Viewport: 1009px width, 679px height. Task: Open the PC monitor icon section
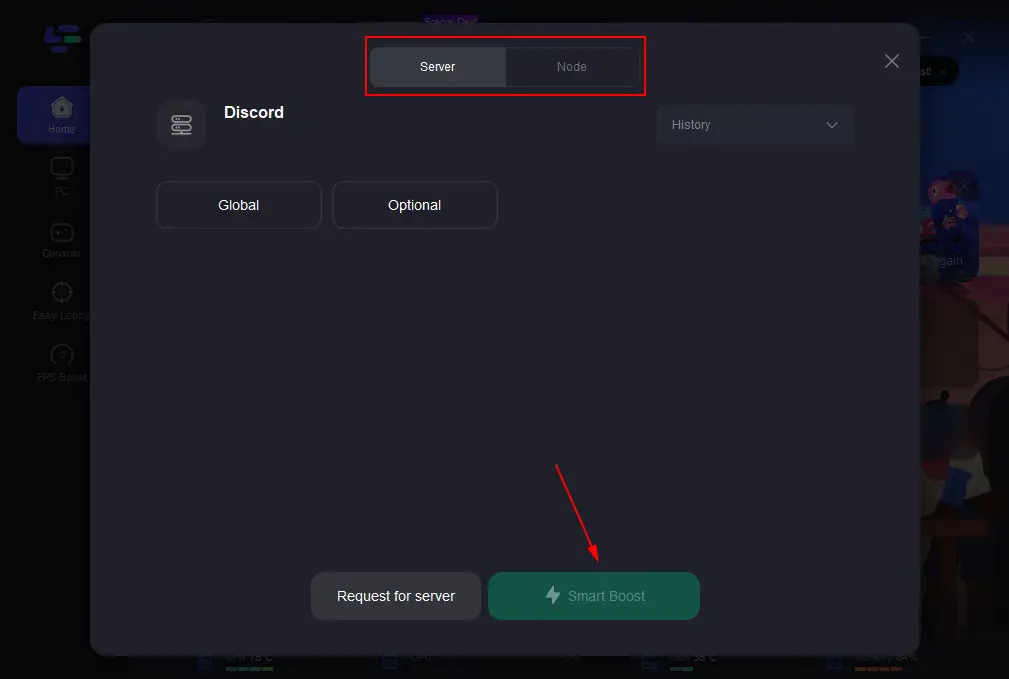pos(61,168)
